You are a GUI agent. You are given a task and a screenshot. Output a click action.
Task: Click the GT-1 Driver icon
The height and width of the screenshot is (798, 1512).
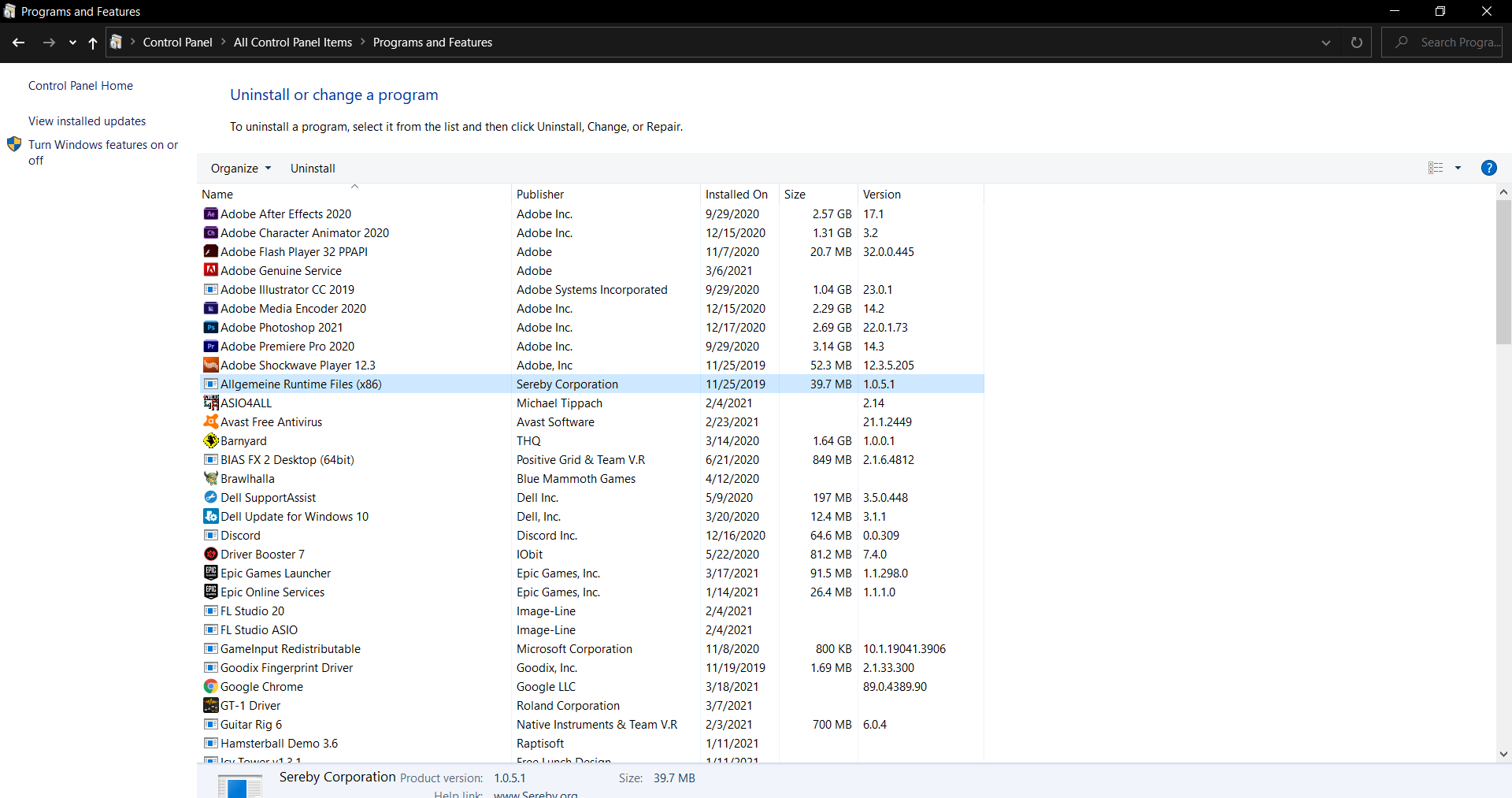[210, 705]
